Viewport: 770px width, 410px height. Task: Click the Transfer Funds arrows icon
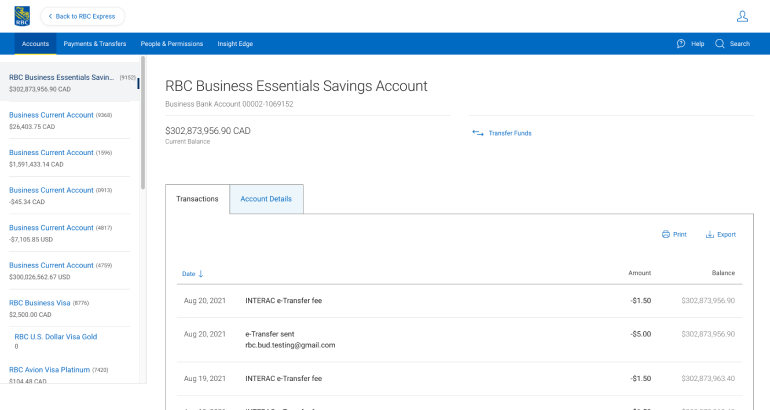click(x=477, y=132)
